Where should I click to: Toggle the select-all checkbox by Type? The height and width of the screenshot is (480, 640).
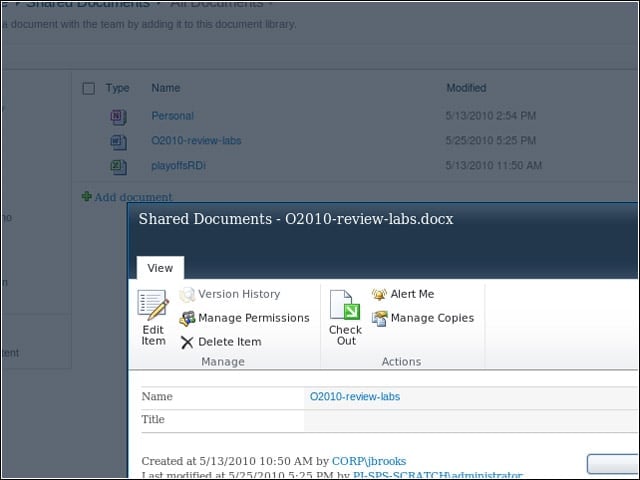pos(89,88)
